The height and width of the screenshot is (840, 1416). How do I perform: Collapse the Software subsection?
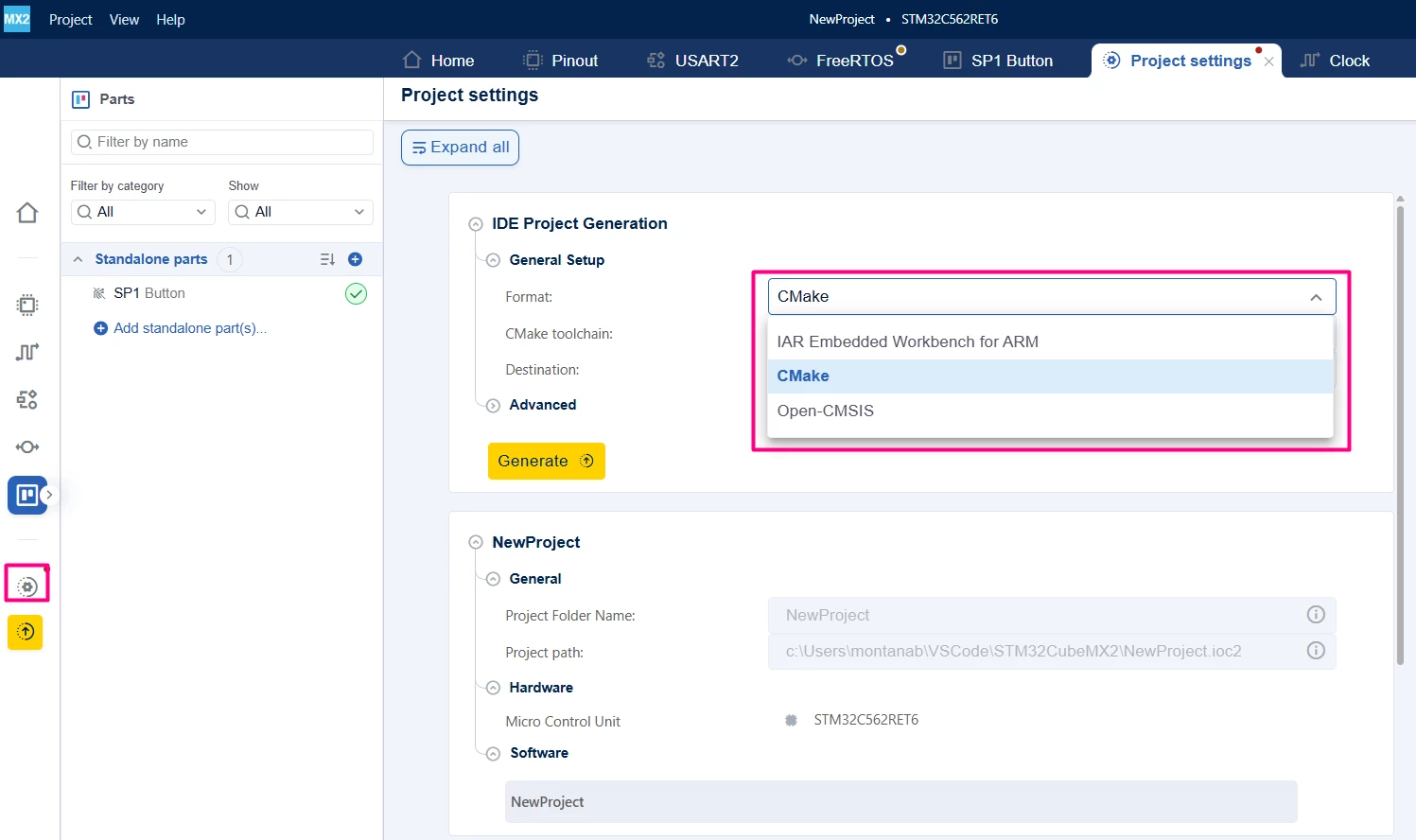(x=493, y=754)
